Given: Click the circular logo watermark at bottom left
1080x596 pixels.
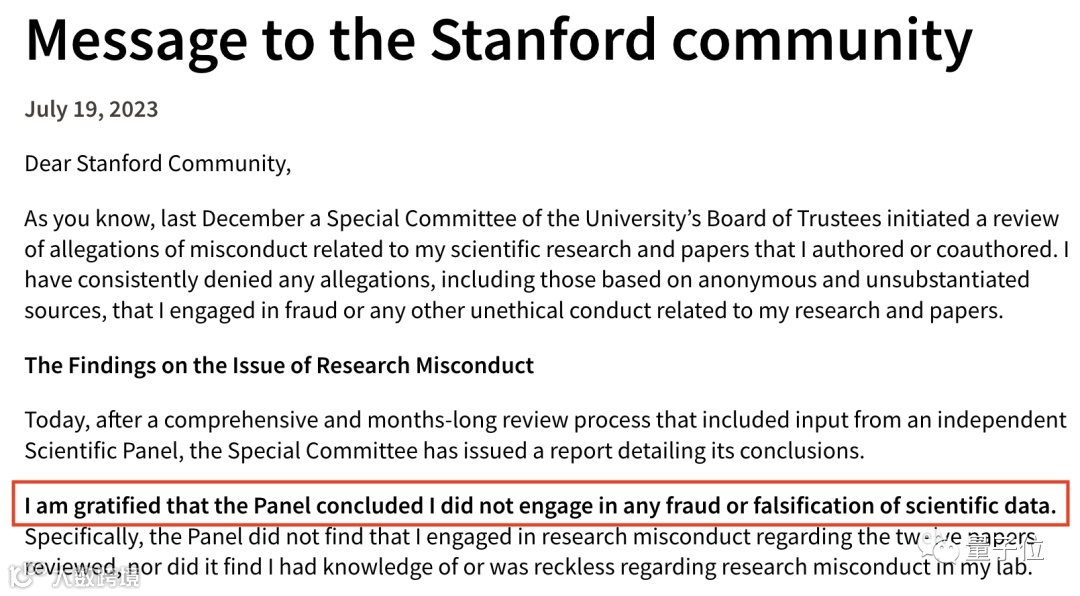Looking at the screenshot, I should (22, 577).
